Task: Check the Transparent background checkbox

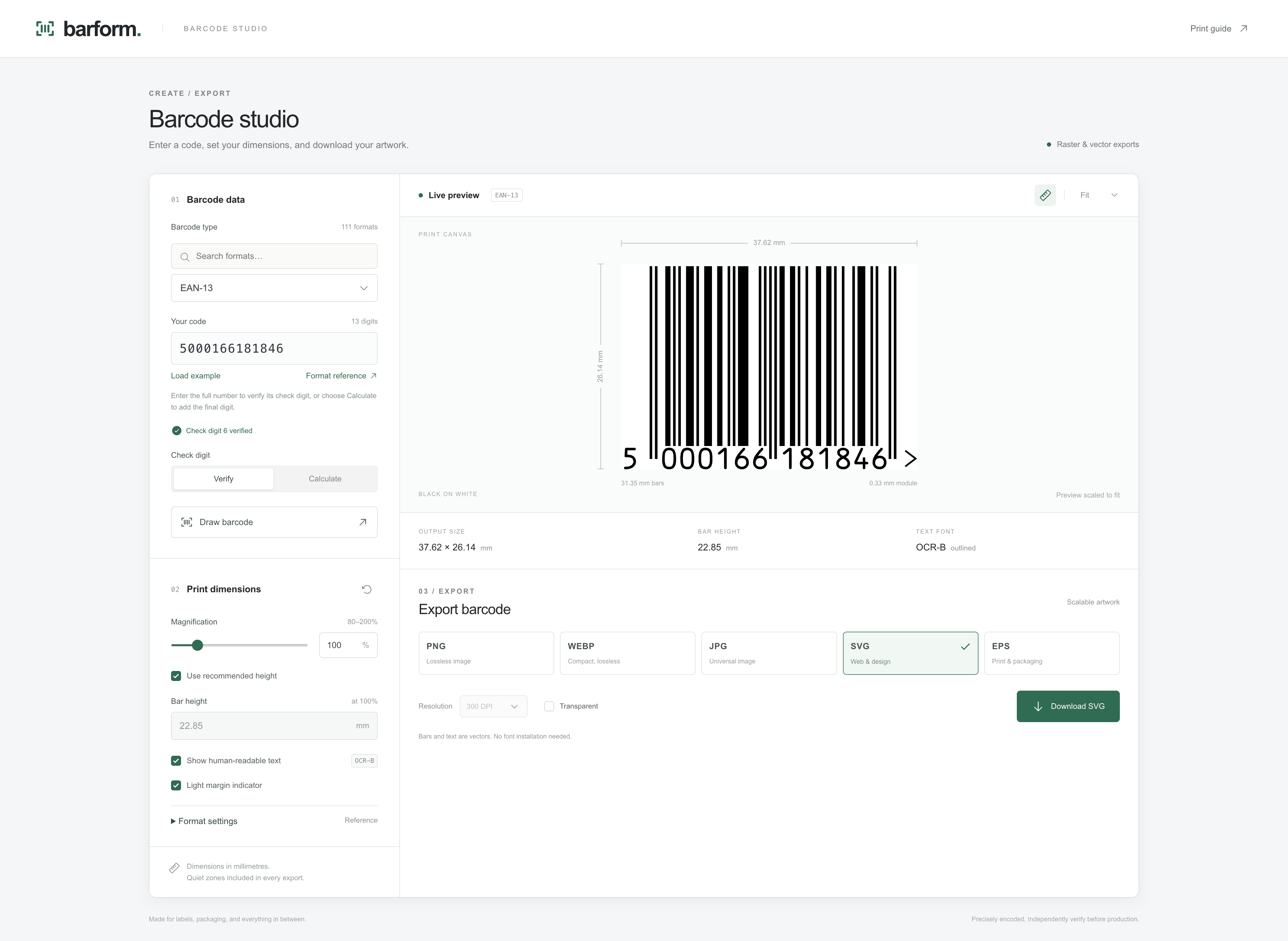Action: tap(549, 706)
